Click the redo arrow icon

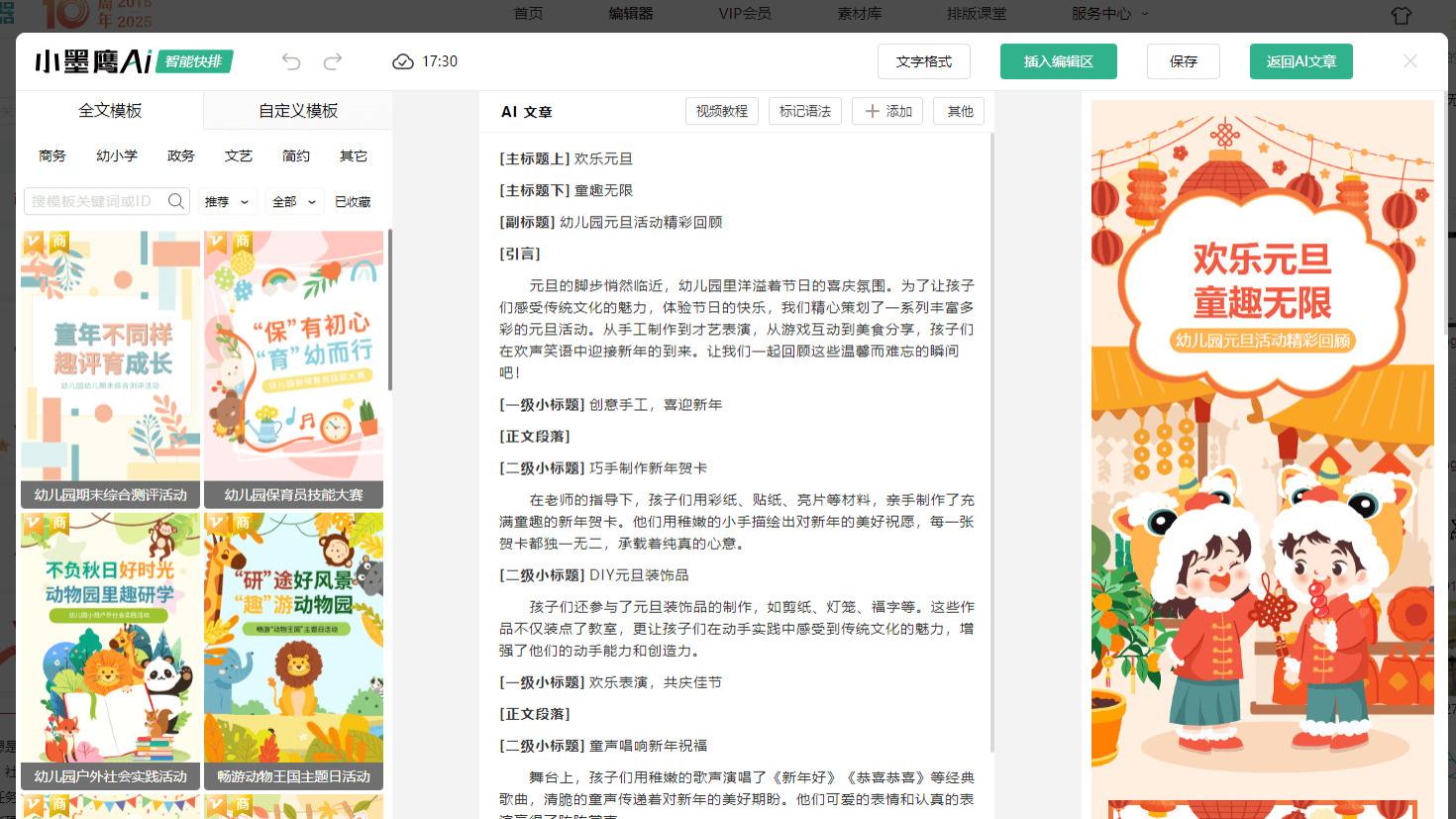pos(332,61)
